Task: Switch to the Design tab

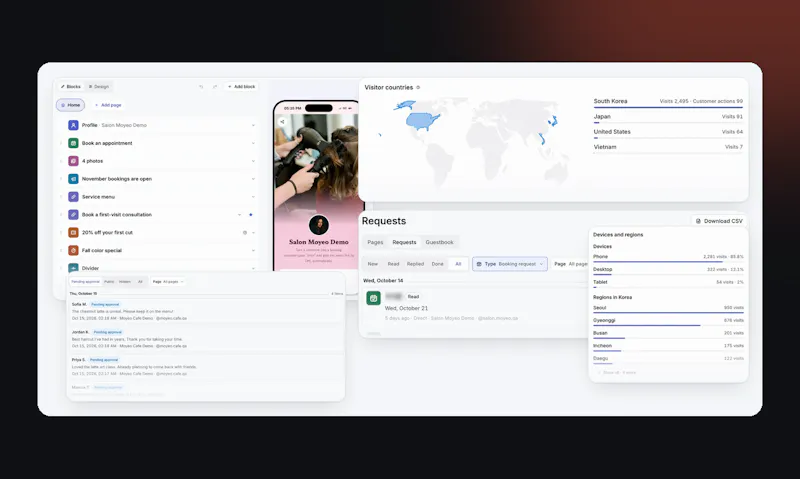Action: tap(98, 87)
